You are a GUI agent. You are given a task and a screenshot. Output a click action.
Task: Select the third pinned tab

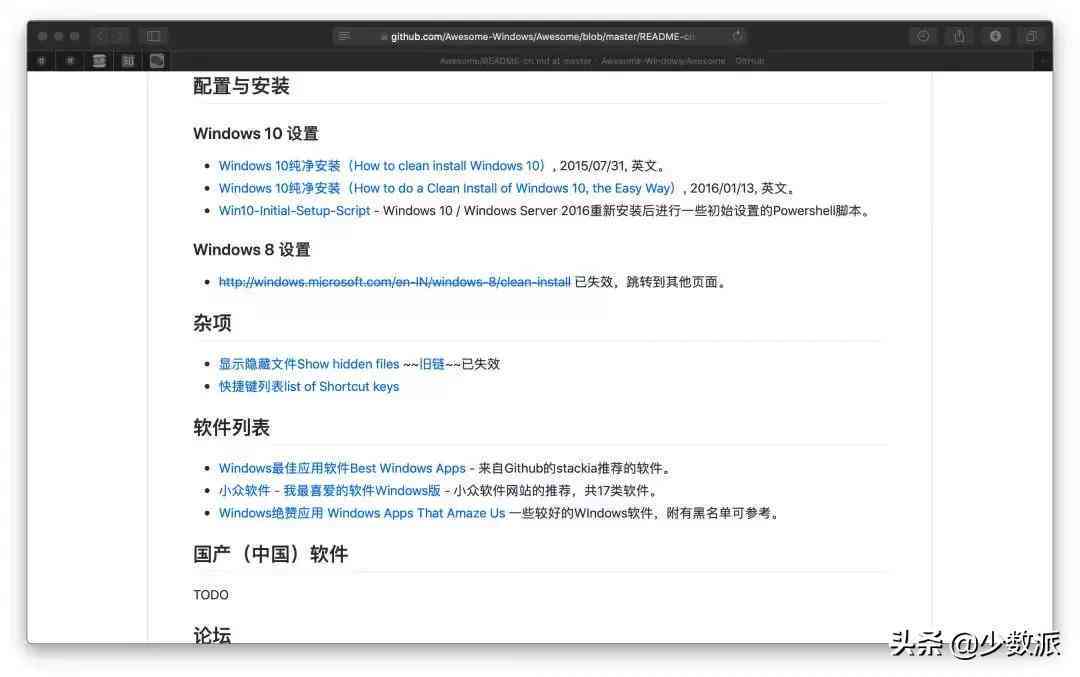coord(99,61)
